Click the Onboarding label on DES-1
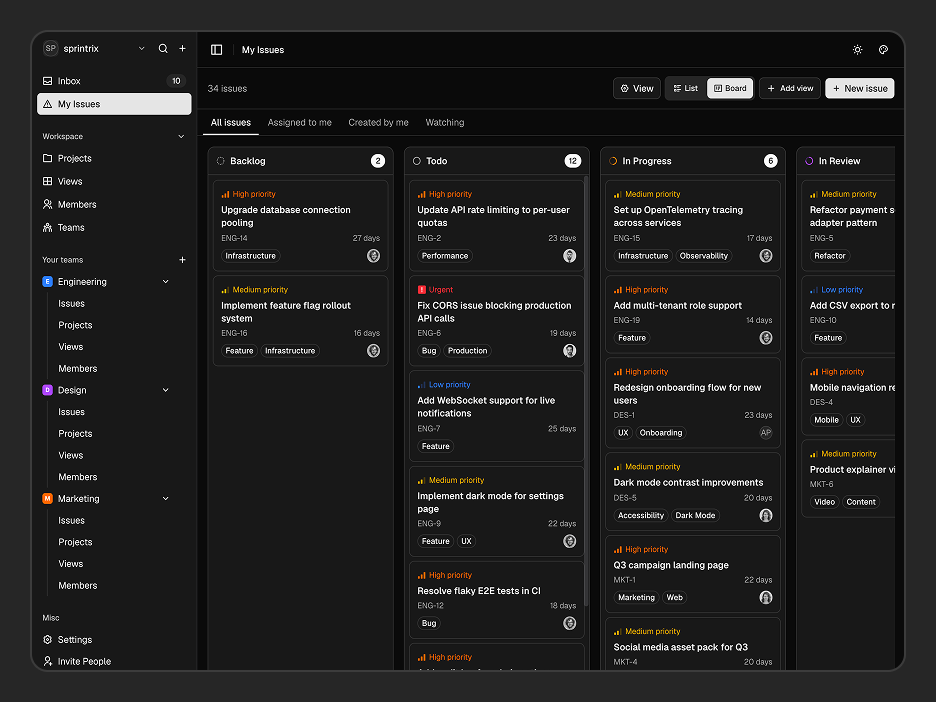The image size is (936, 702). [x=661, y=433]
